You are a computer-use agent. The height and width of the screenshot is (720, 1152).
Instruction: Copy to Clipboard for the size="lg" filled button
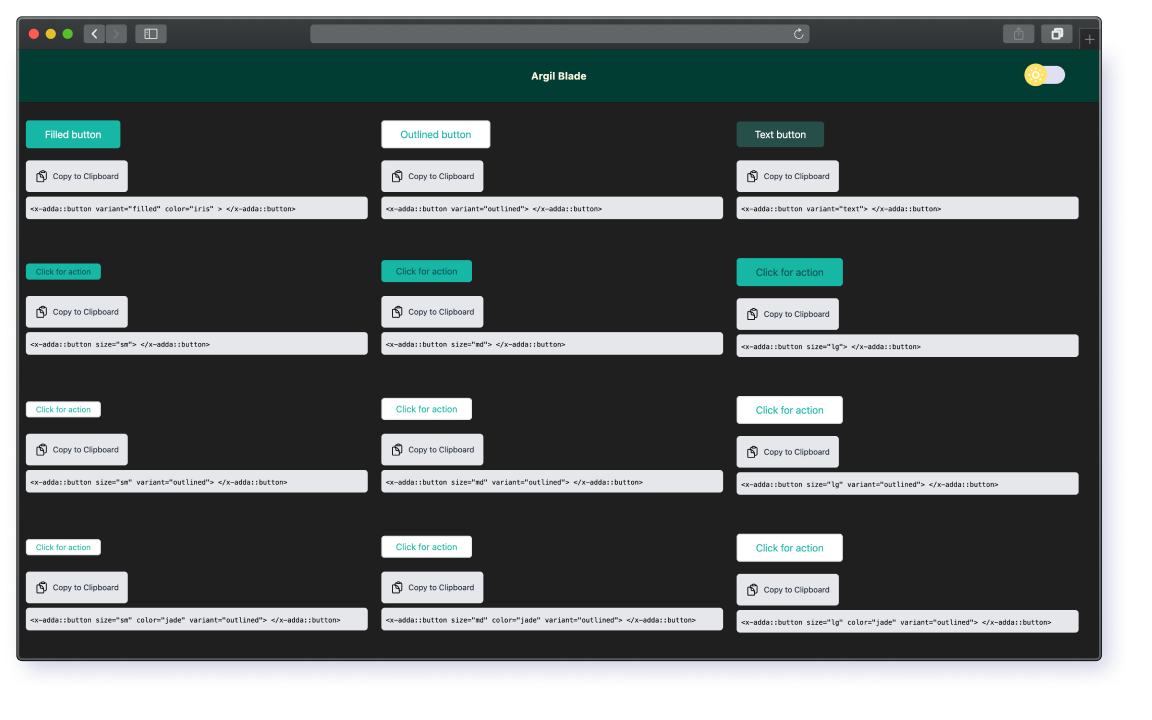(788, 314)
